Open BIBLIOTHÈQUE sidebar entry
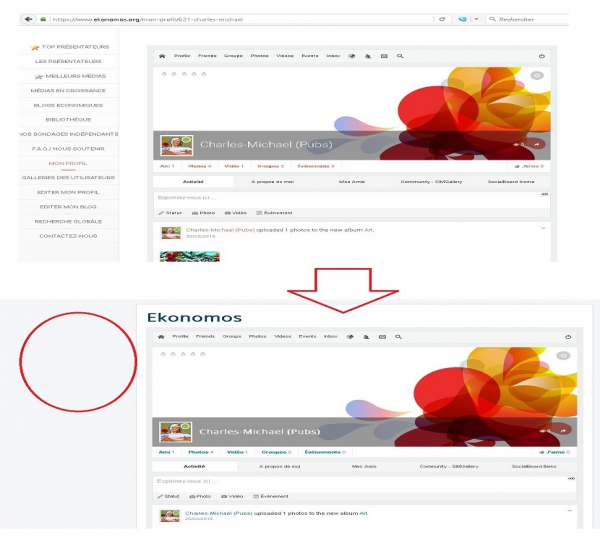600x557 pixels. coord(69,119)
